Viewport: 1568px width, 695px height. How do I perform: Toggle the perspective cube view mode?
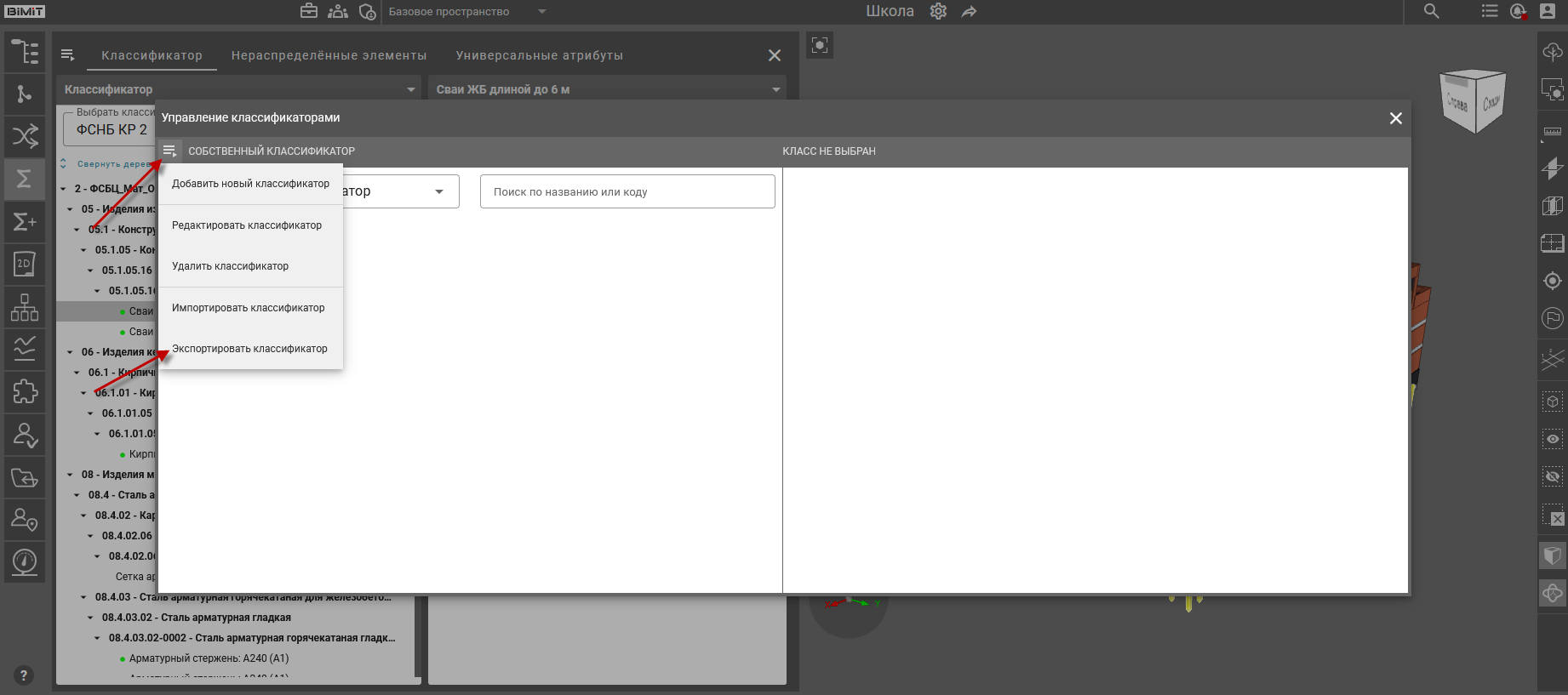[x=1552, y=555]
